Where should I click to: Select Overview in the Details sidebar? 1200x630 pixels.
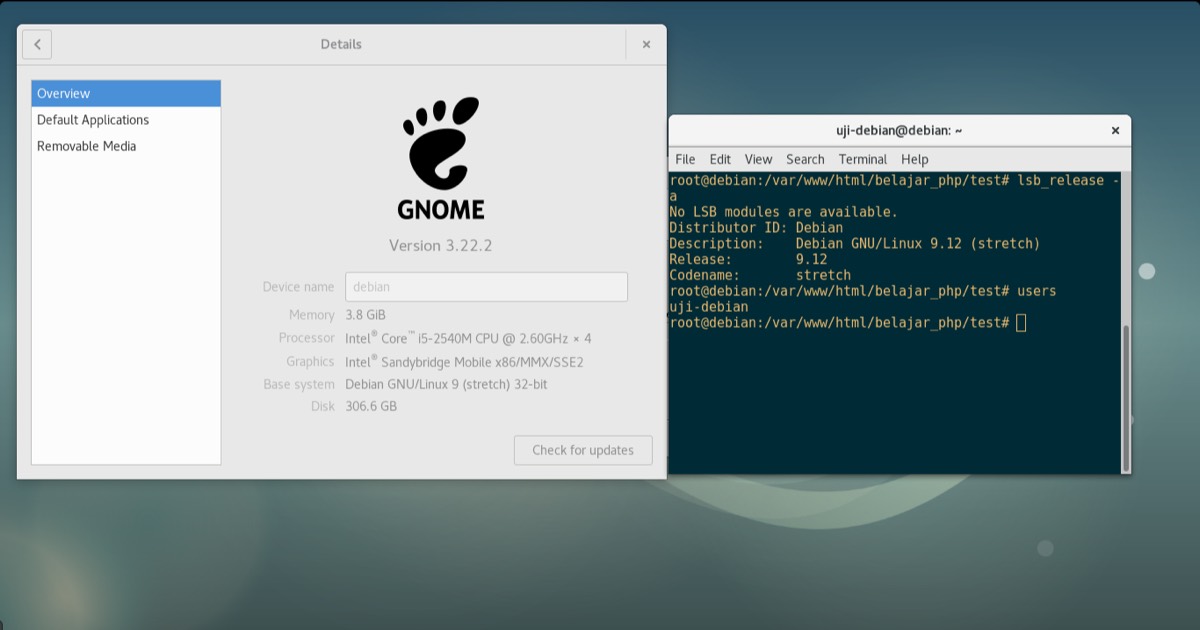click(126, 93)
